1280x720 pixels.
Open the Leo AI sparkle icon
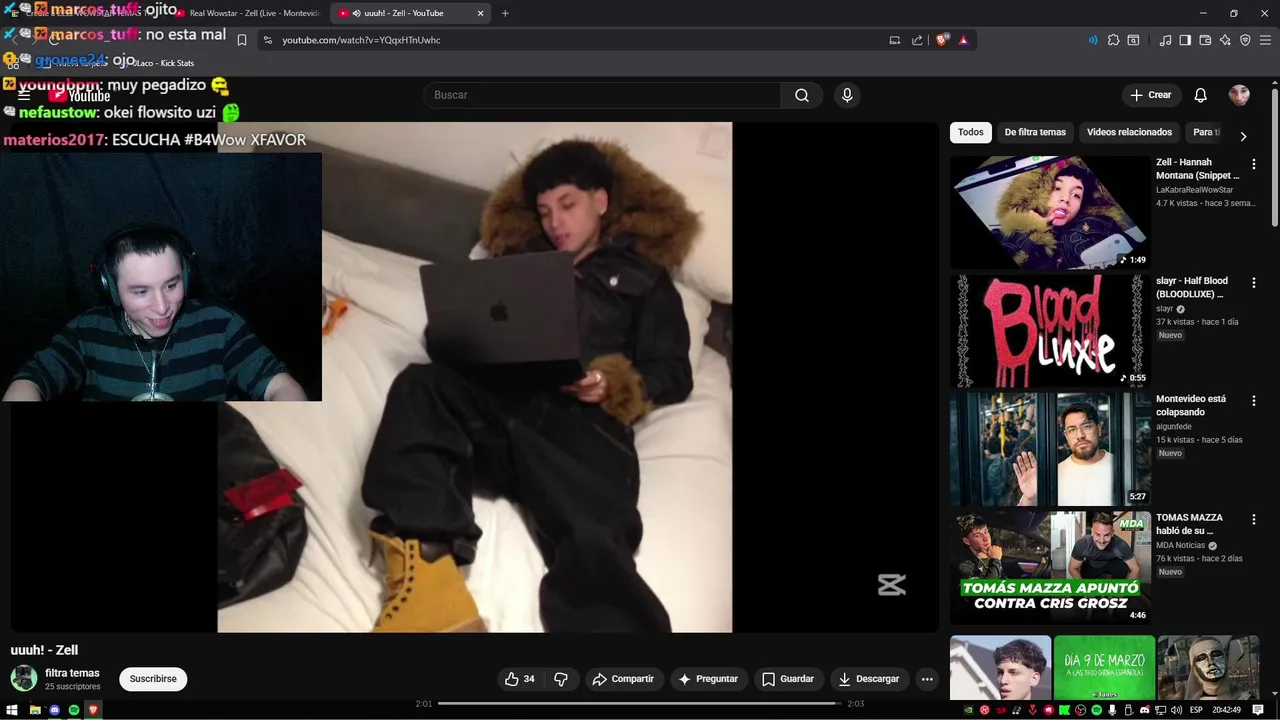point(1225,40)
